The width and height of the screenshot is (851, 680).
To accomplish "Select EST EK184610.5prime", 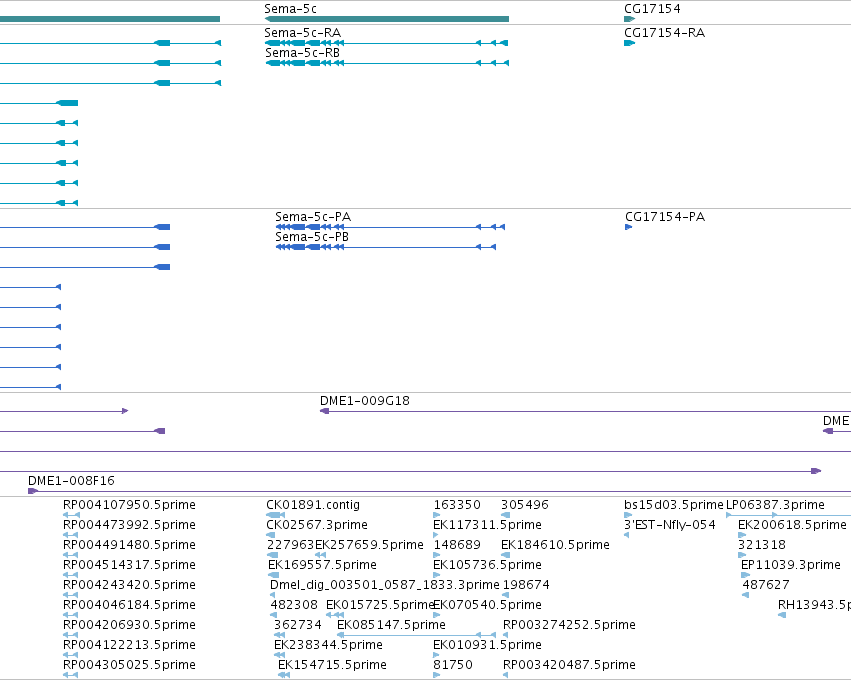I will [555, 545].
